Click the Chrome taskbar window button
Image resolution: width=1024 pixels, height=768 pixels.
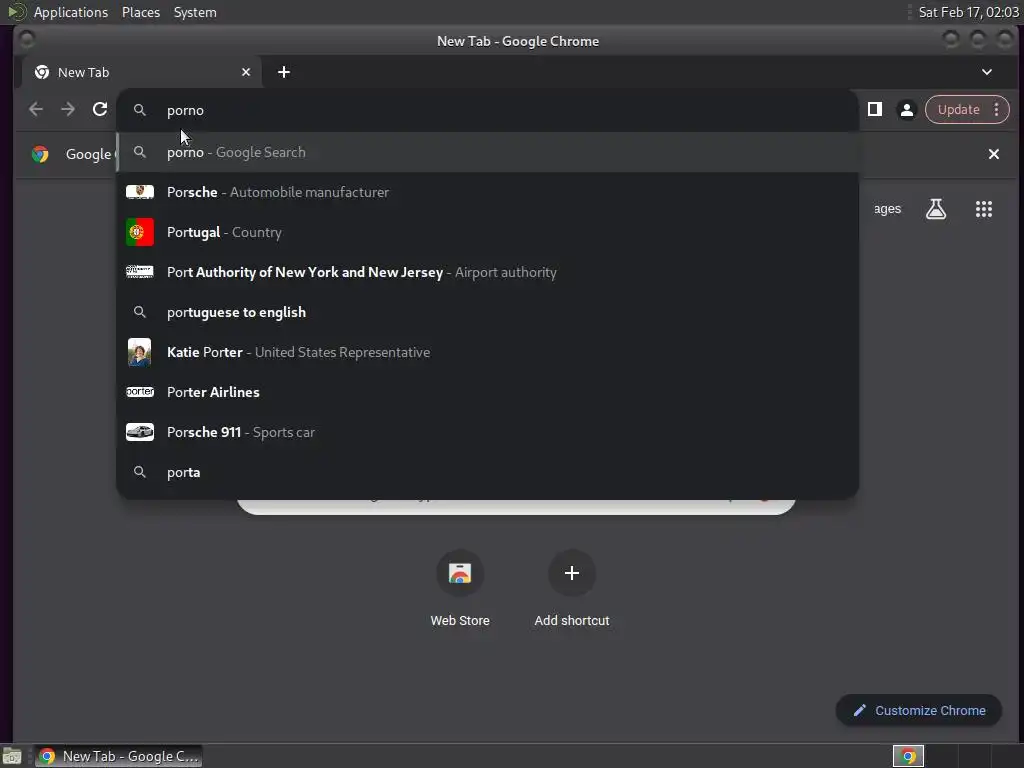(x=118, y=756)
